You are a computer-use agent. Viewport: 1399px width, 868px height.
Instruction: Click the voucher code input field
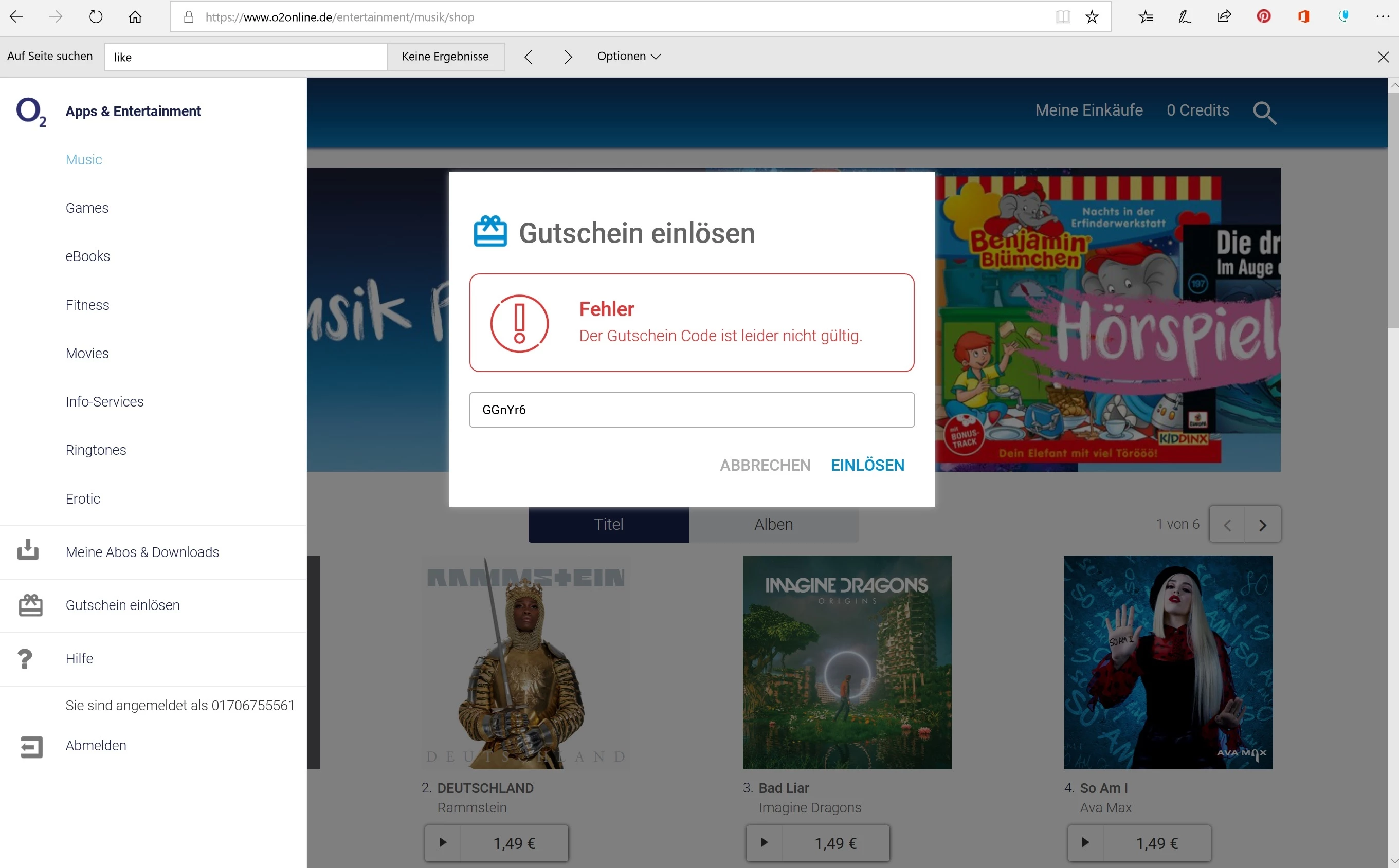pos(692,410)
